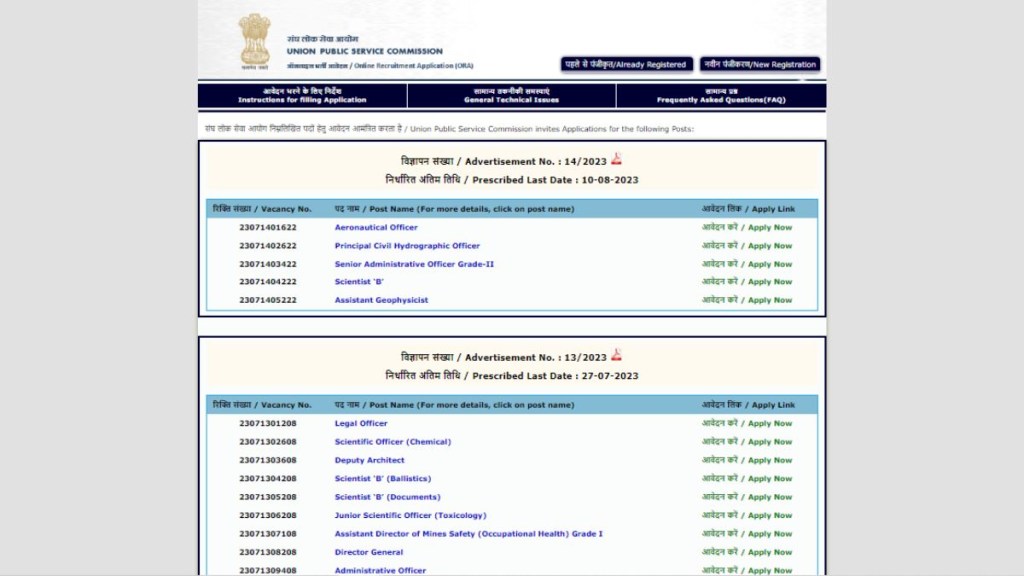View the Deputy Architect post details
Screen dimensions: 1024x576
point(370,461)
